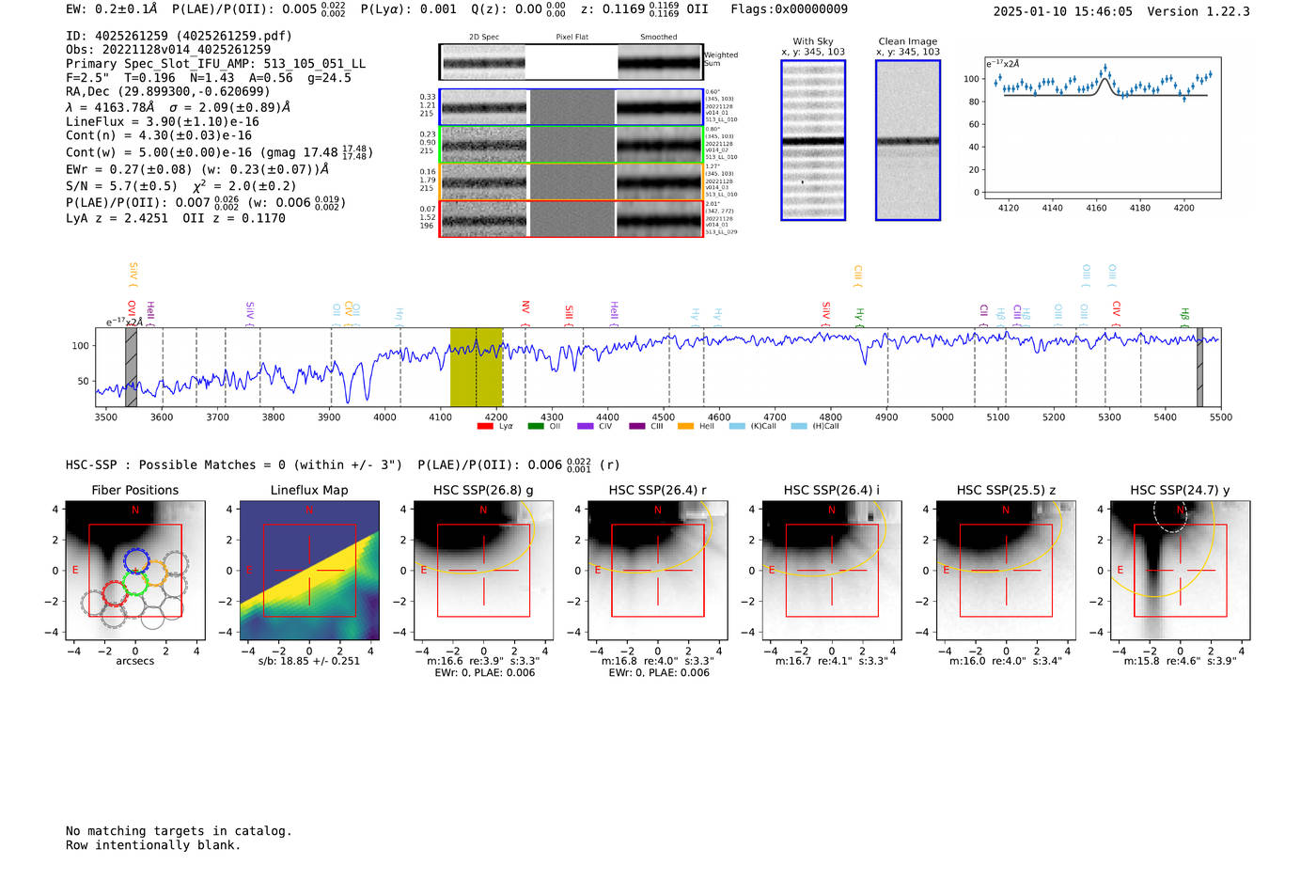1316x896 pixels.
Task: Click the RA,Dec coordinates line
Action: 167,91
